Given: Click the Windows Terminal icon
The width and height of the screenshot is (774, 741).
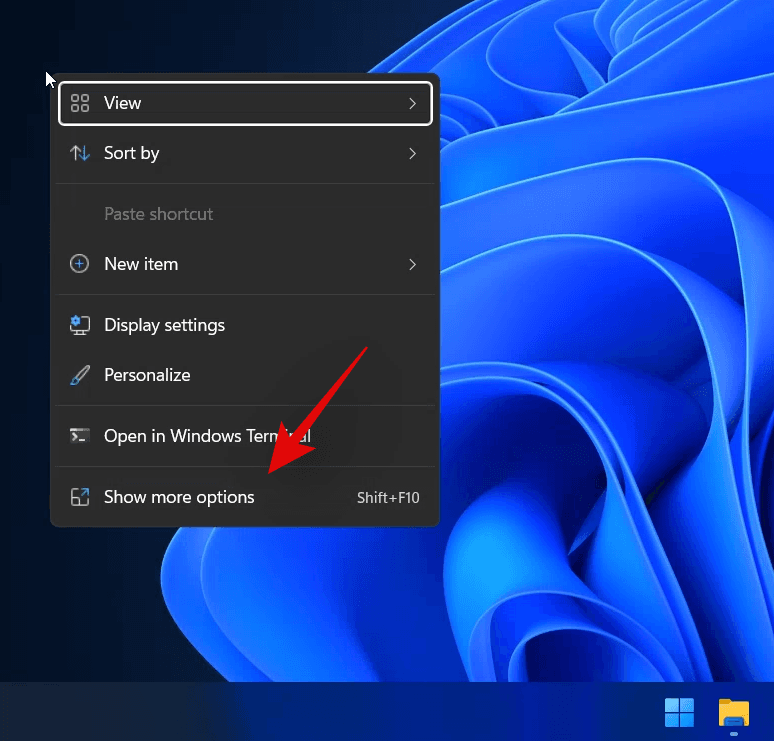Looking at the screenshot, I should click(x=79, y=436).
